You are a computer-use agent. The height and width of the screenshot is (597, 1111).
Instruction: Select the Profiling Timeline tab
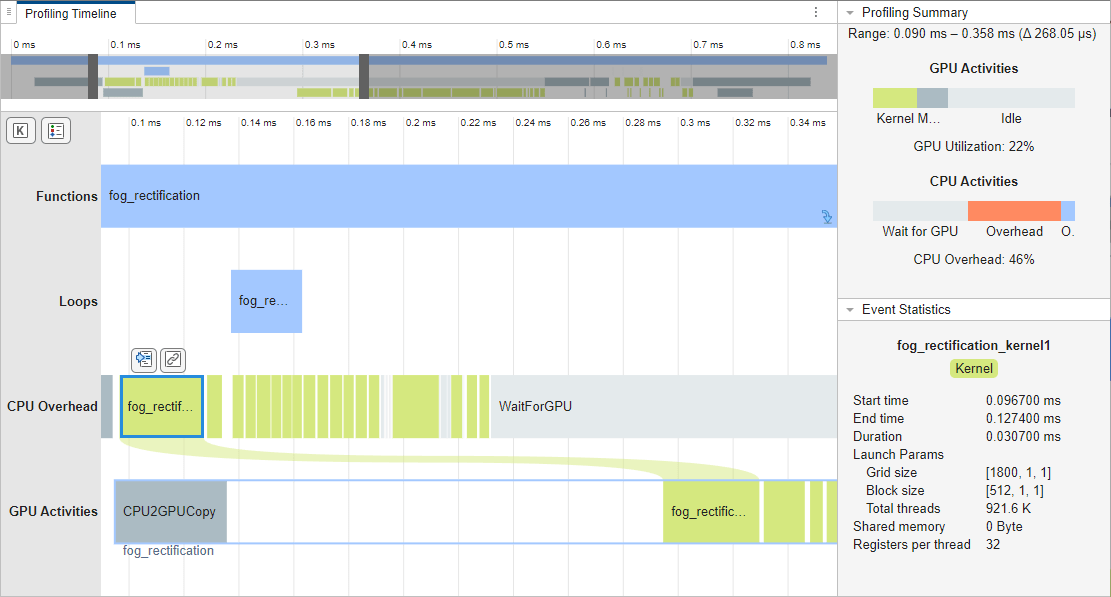tap(70, 14)
